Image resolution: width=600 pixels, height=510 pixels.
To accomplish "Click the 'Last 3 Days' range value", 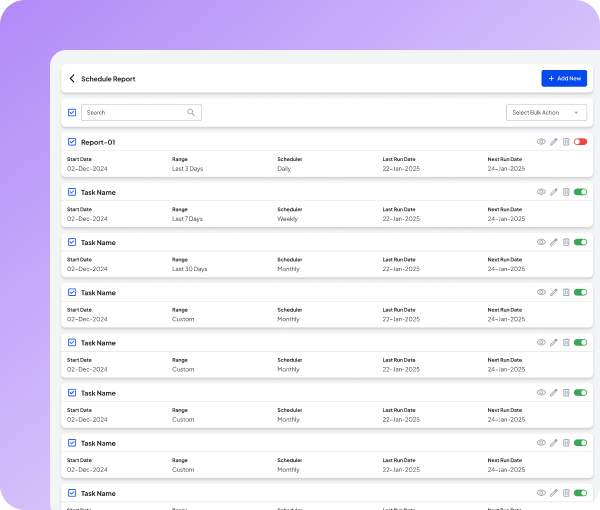I will (188, 169).
